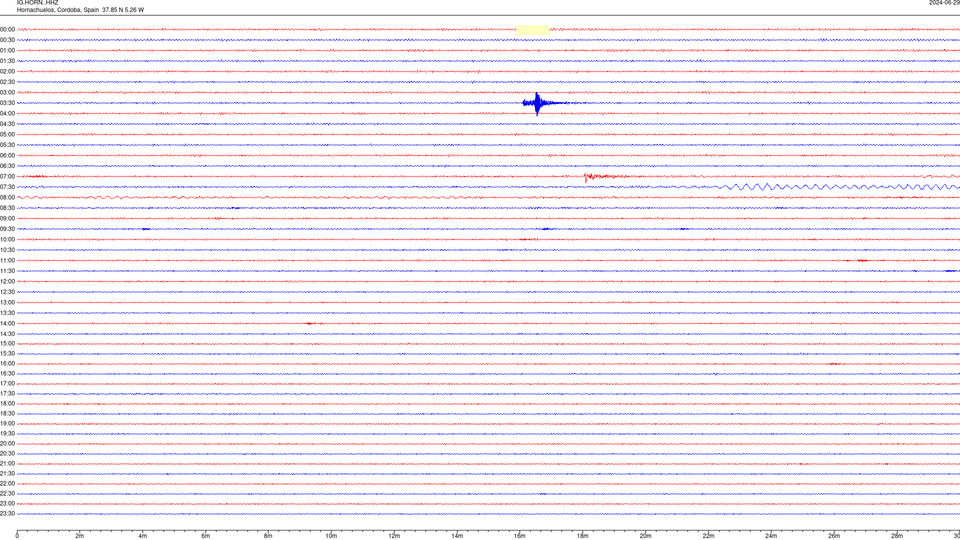
Task: Click the 12:00 time label
Action: (x=7, y=282)
